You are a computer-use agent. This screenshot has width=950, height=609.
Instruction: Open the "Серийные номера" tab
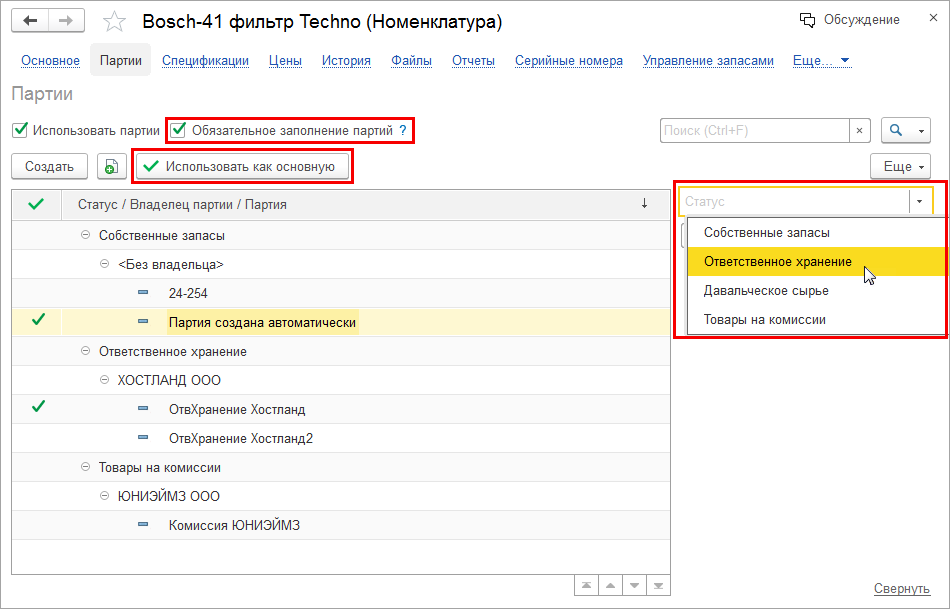(x=568, y=61)
